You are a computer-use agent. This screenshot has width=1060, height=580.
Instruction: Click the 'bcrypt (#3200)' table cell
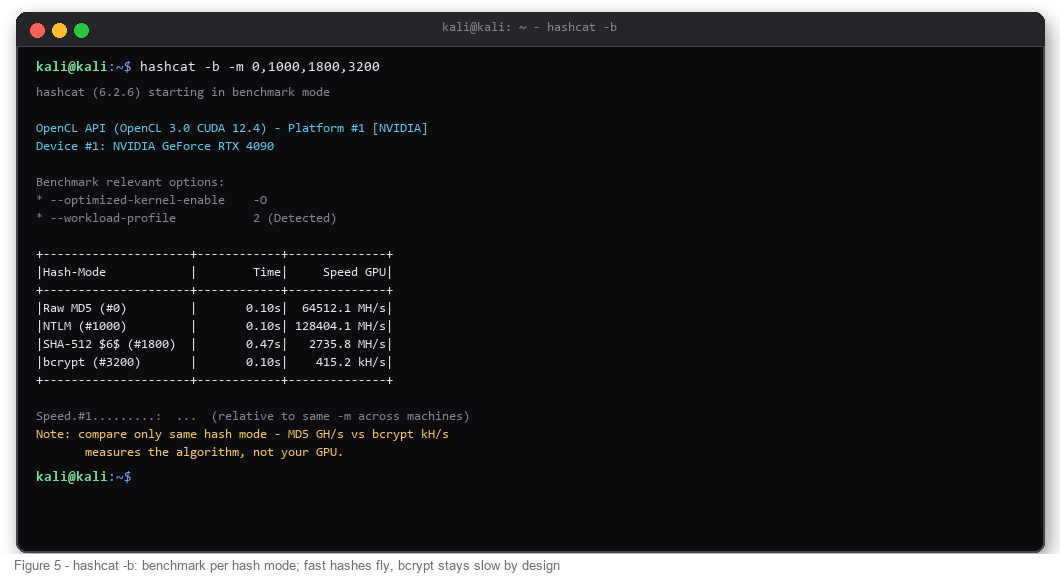point(92,362)
